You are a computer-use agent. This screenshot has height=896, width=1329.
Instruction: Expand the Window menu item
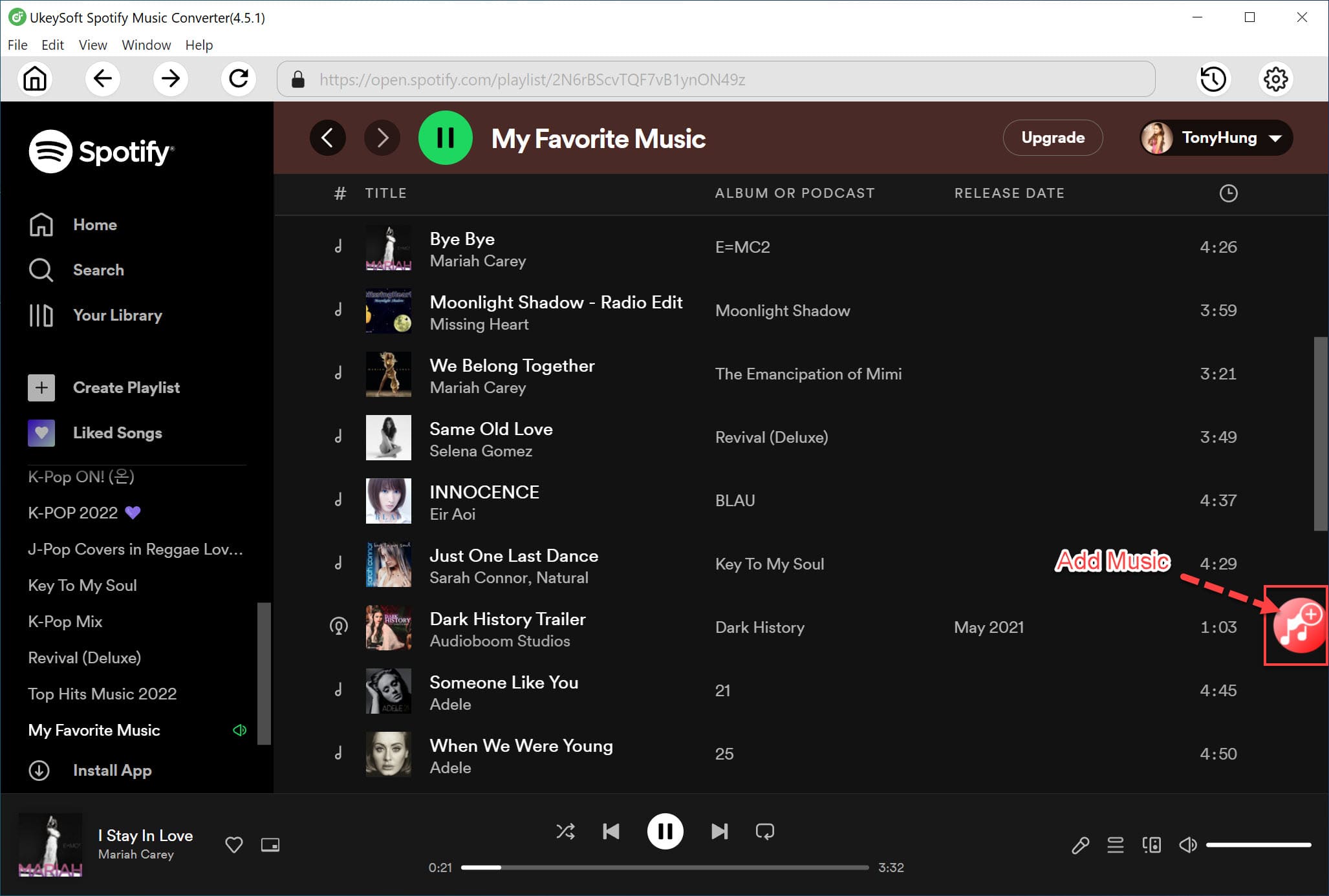143,45
